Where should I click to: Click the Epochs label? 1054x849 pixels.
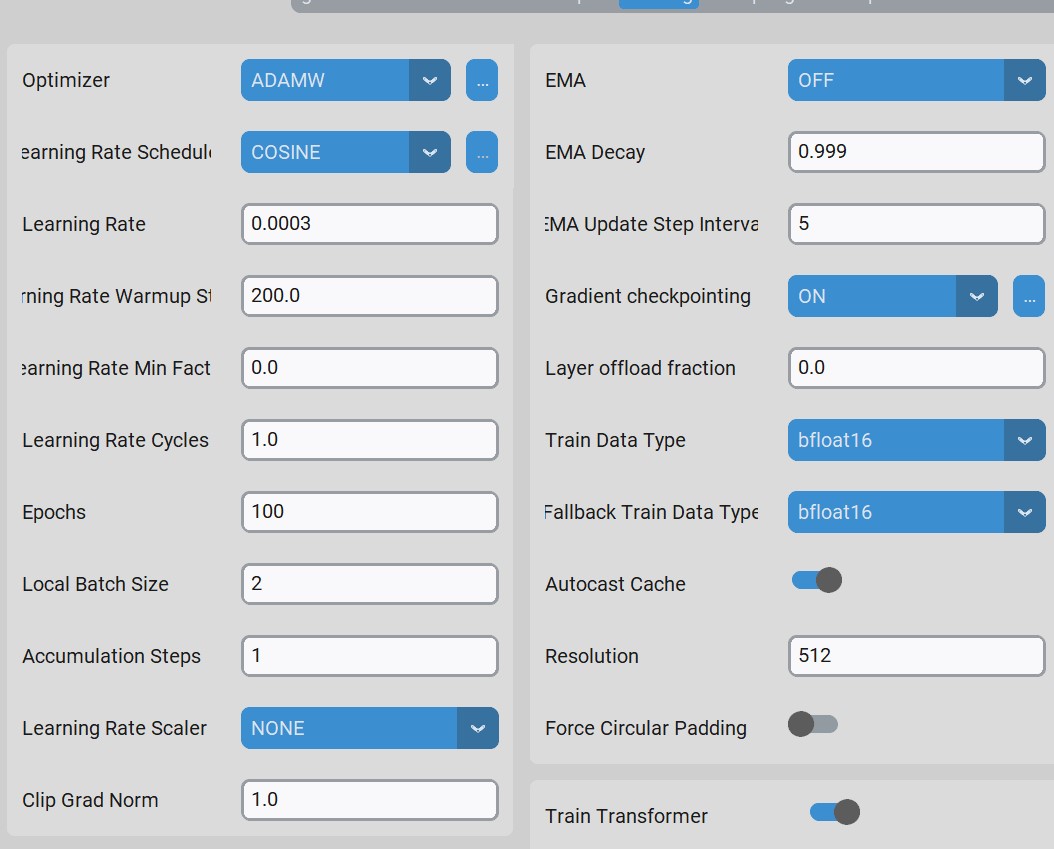click(x=54, y=512)
